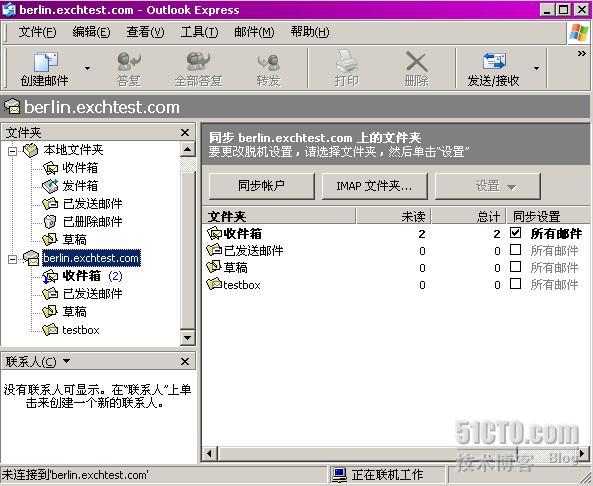Open the 编辑(E) menu

[91, 32]
